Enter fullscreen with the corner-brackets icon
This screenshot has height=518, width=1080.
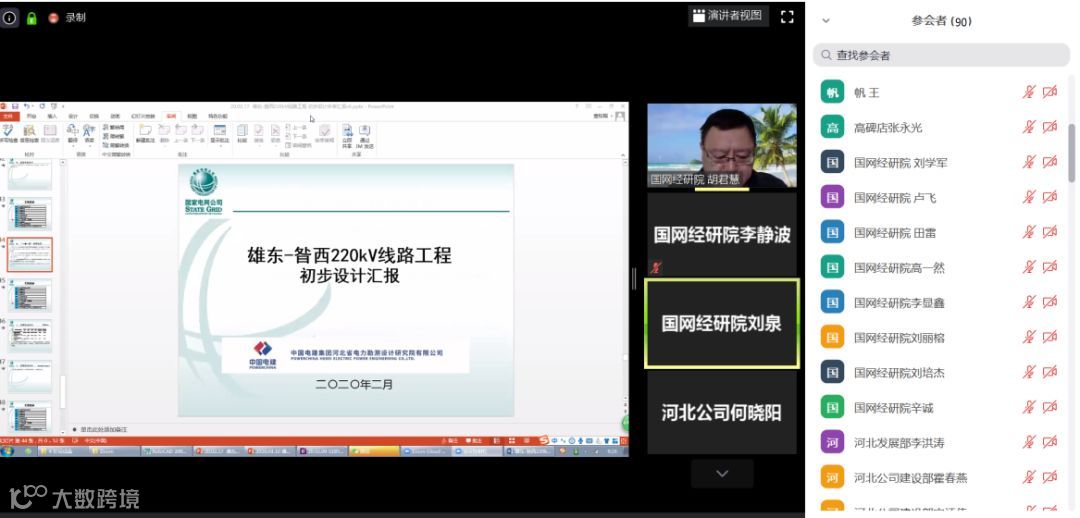(787, 17)
